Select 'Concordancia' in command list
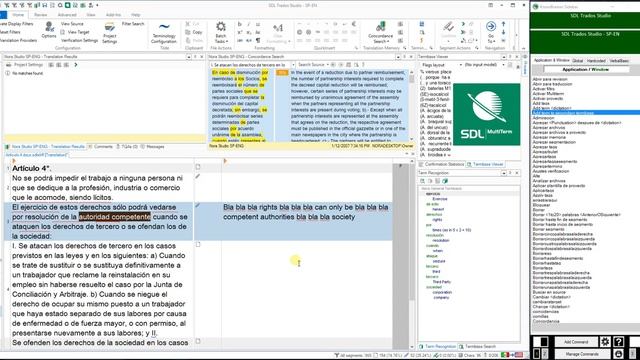This screenshot has width=640, height=360. tap(546, 321)
